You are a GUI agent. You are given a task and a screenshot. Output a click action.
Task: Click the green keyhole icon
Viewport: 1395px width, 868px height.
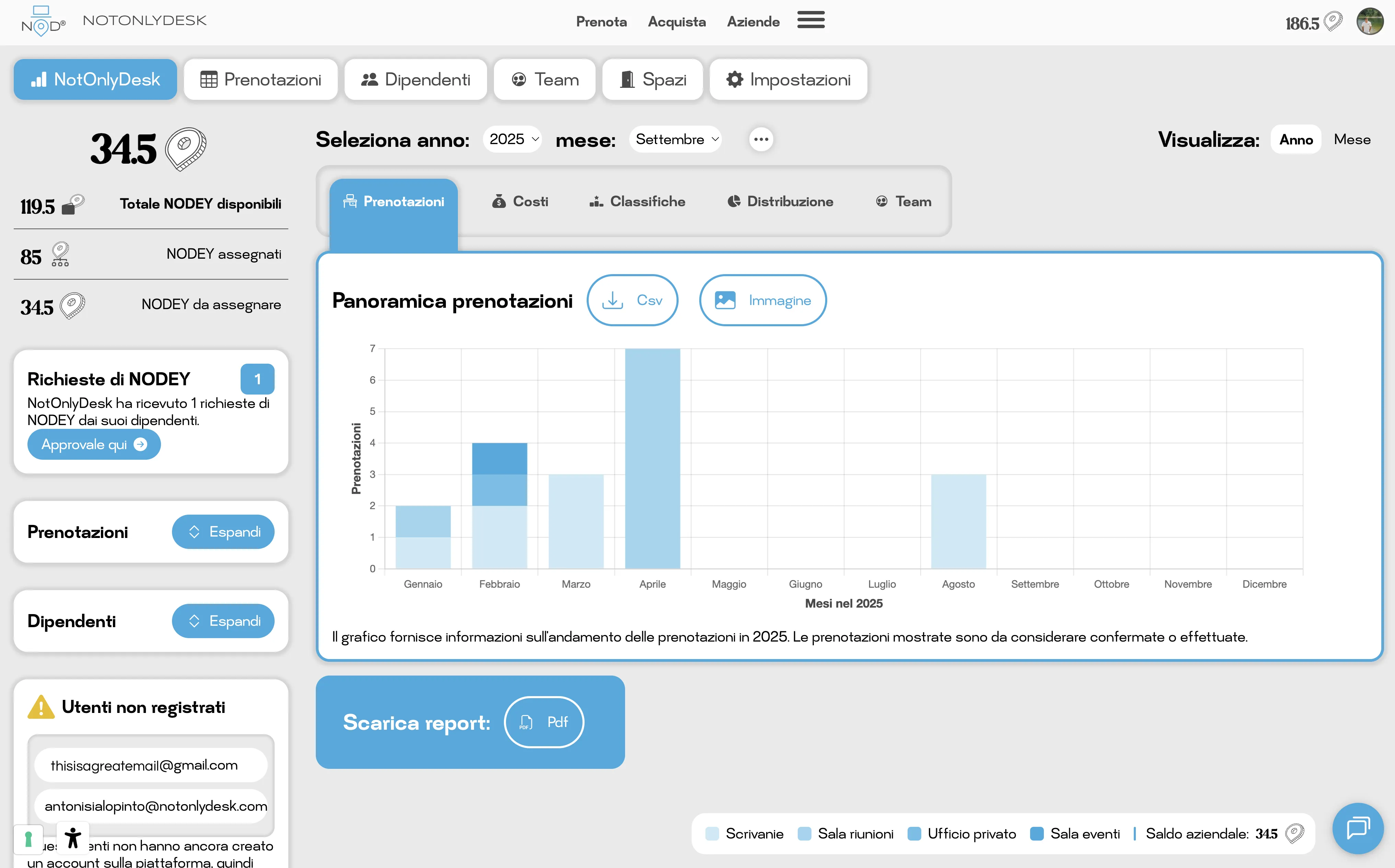[x=28, y=840]
